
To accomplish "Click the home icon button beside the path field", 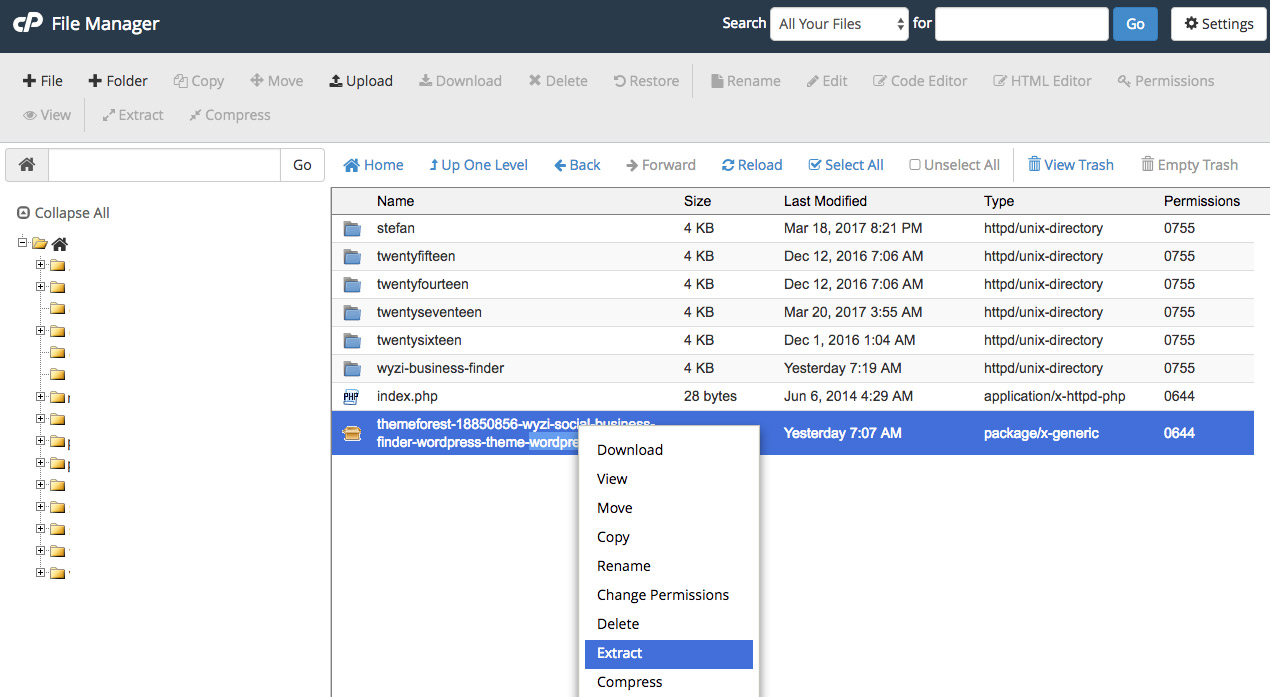I will [27, 165].
